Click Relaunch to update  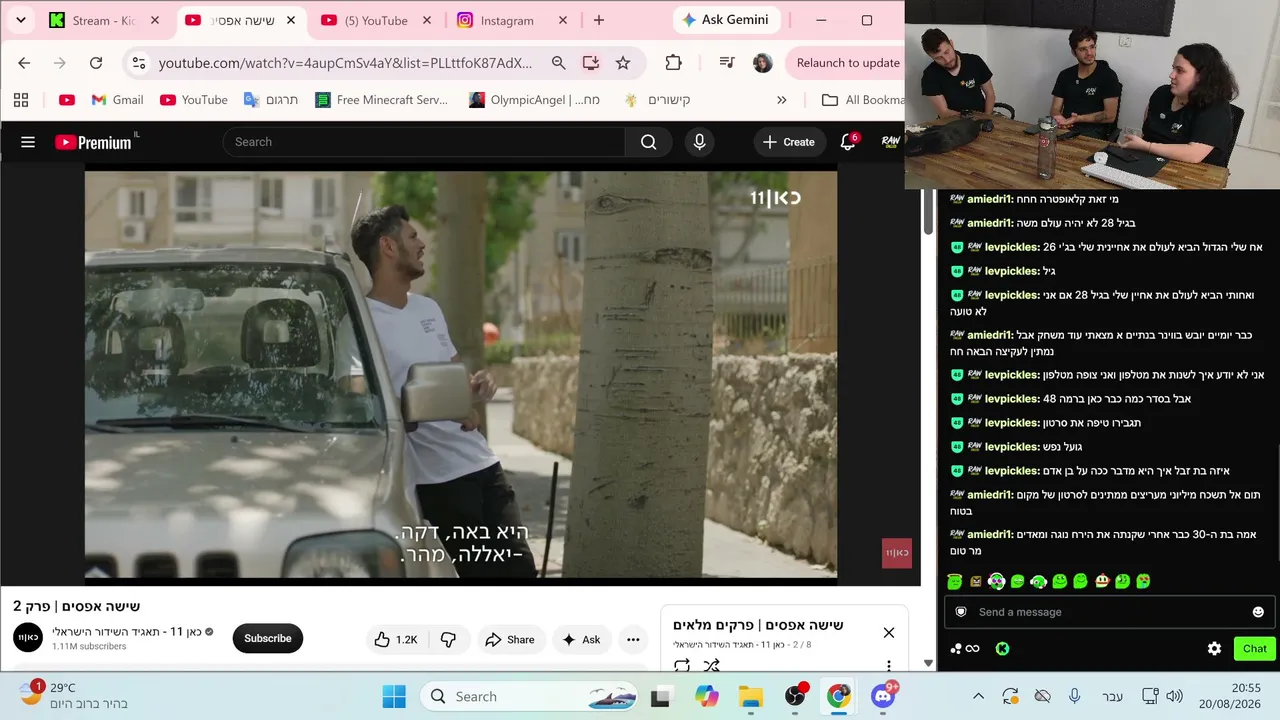click(x=848, y=63)
